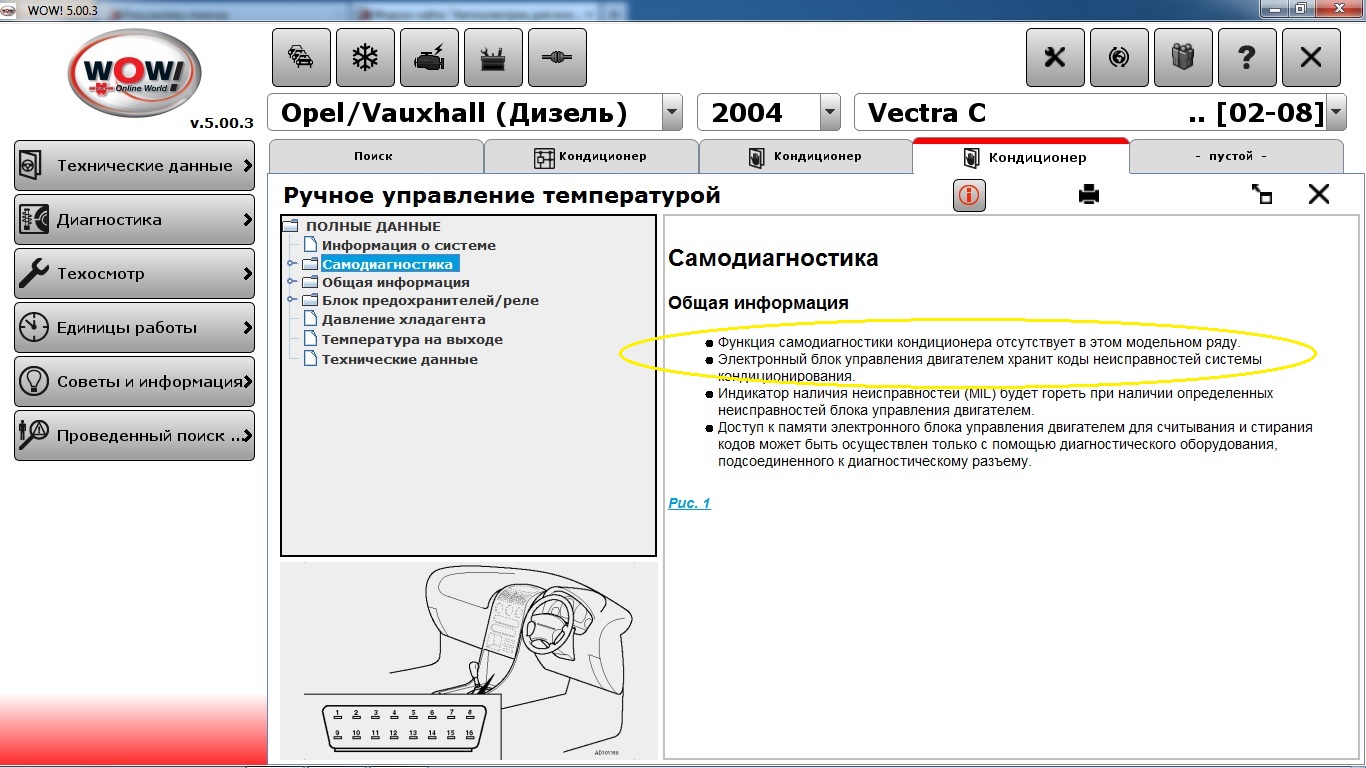Click the Самодиагностика tree label
The width and height of the screenshot is (1366, 768).
[x=387, y=265]
